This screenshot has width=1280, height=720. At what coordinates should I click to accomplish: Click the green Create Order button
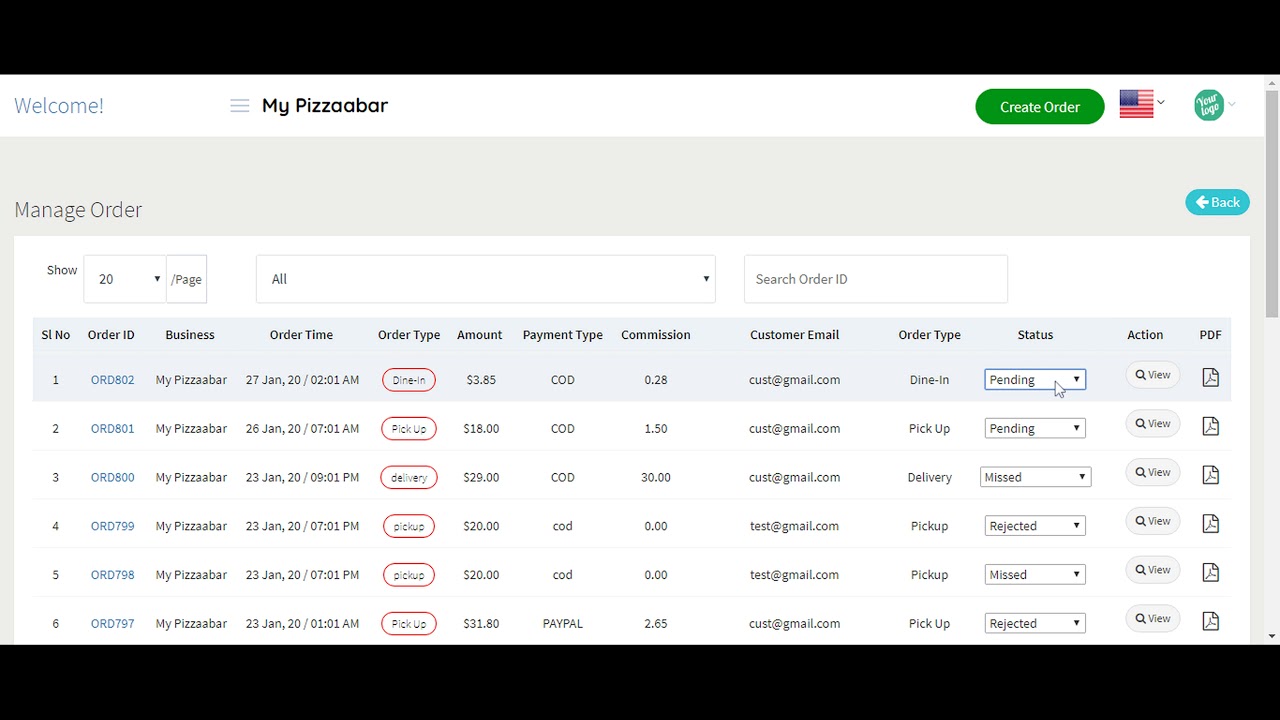click(1040, 107)
